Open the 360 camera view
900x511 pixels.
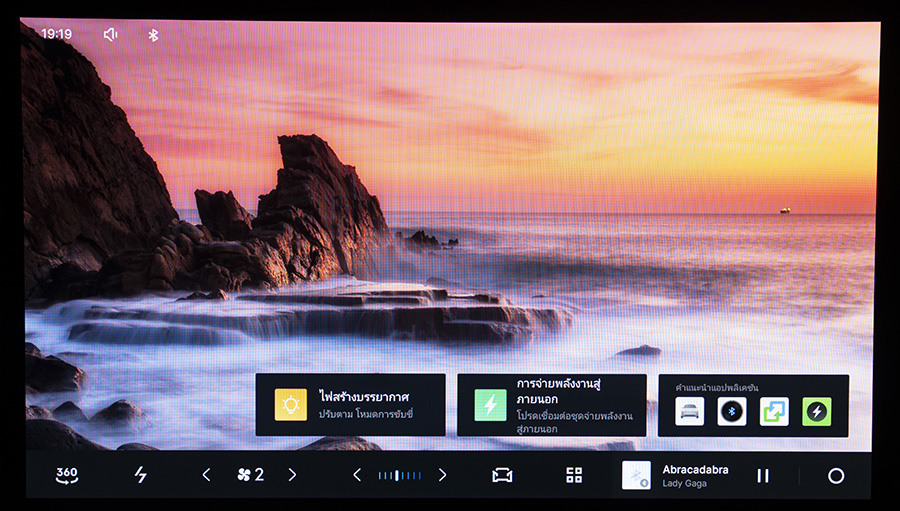(67, 475)
